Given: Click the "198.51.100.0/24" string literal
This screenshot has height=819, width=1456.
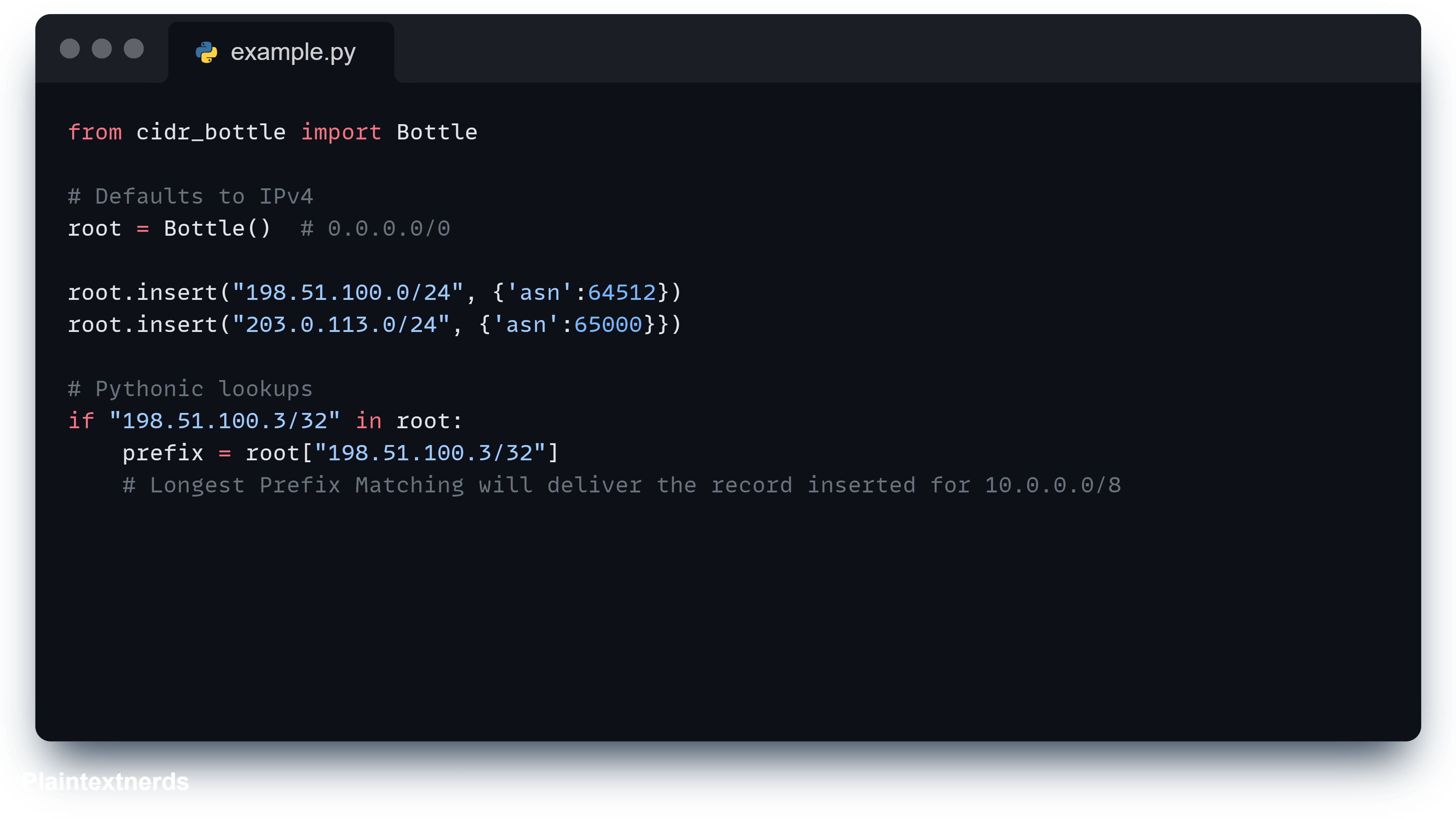Looking at the screenshot, I should click(x=348, y=292).
